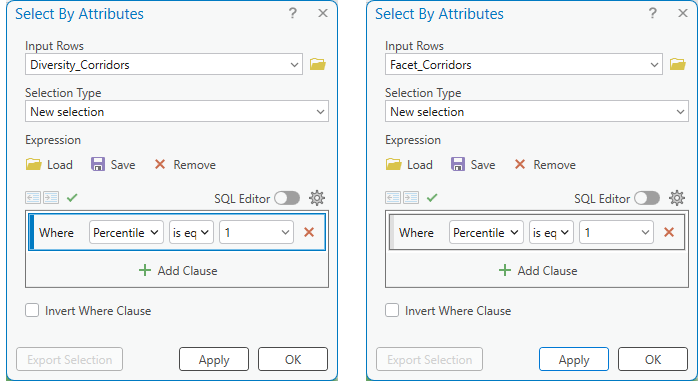The width and height of the screenshot is (700, 381).
Task: Browse for input rows in Diversity_Corridors dialog
Action: [x=317, y=64]
